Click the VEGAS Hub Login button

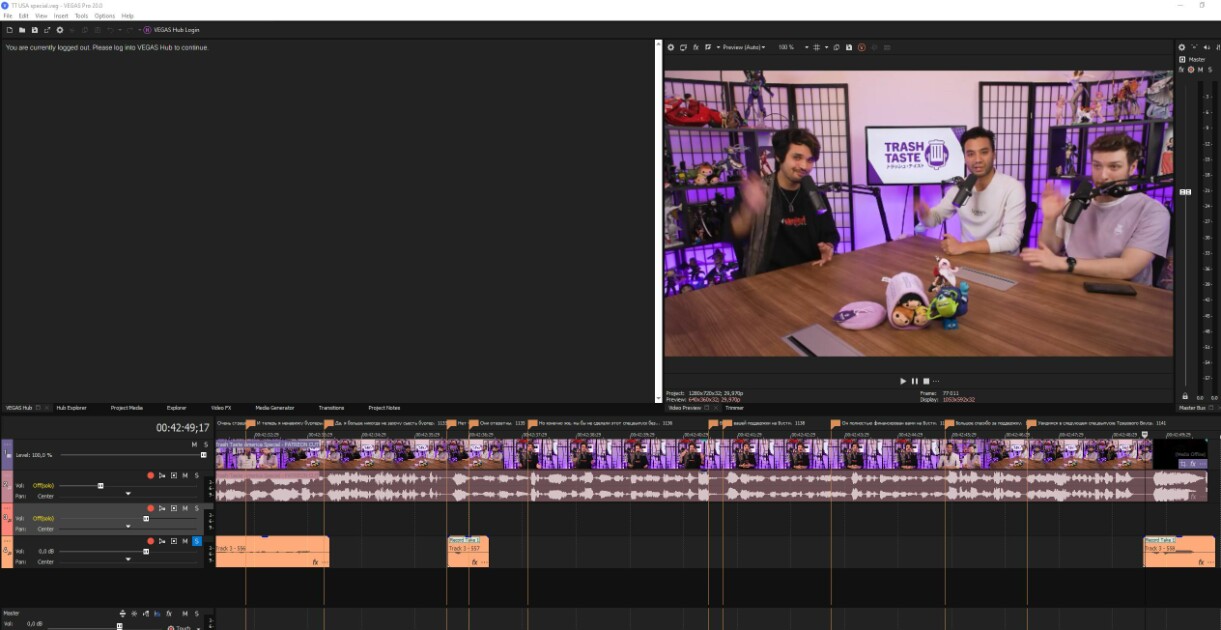172,30
